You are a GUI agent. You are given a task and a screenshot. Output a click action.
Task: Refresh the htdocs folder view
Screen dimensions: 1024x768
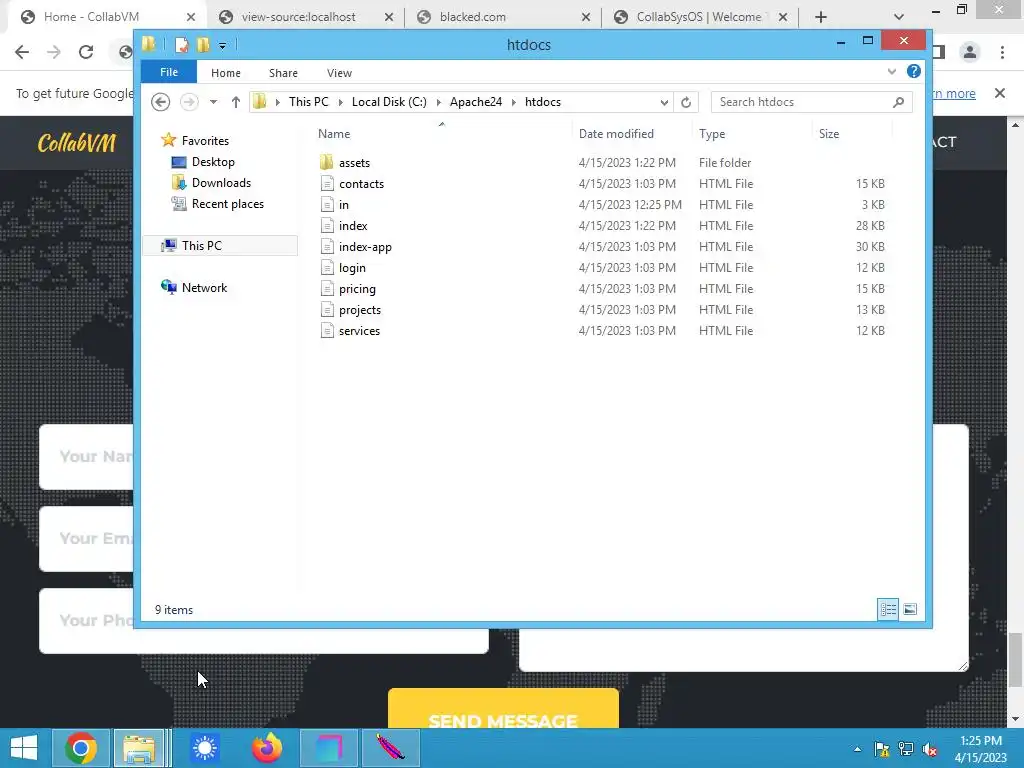[x=686, y=102]
